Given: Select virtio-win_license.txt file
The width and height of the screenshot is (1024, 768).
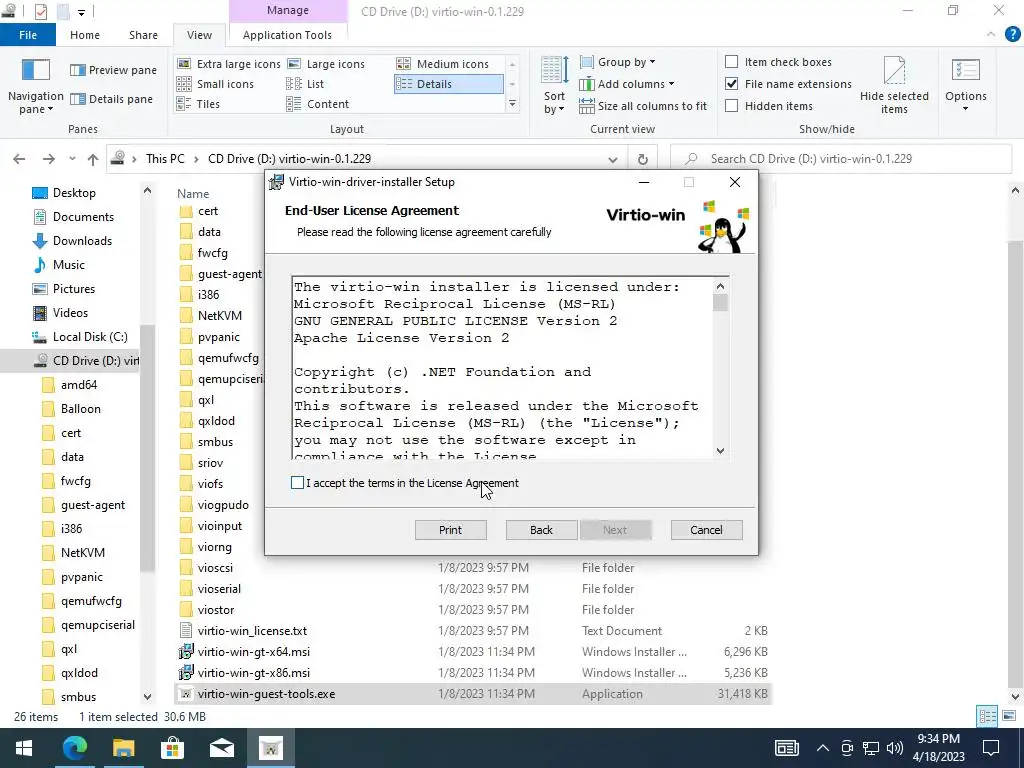Looking at the screenshot, I should coord(252,631).
